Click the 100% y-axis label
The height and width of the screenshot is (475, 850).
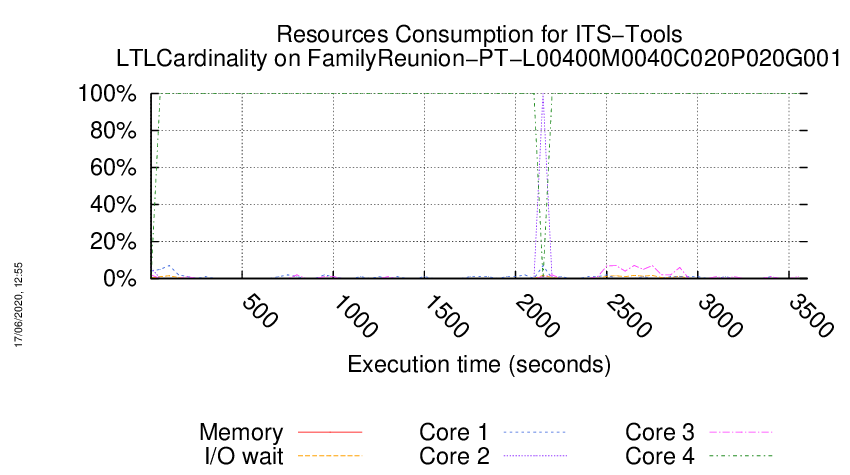tap(107, 94)
